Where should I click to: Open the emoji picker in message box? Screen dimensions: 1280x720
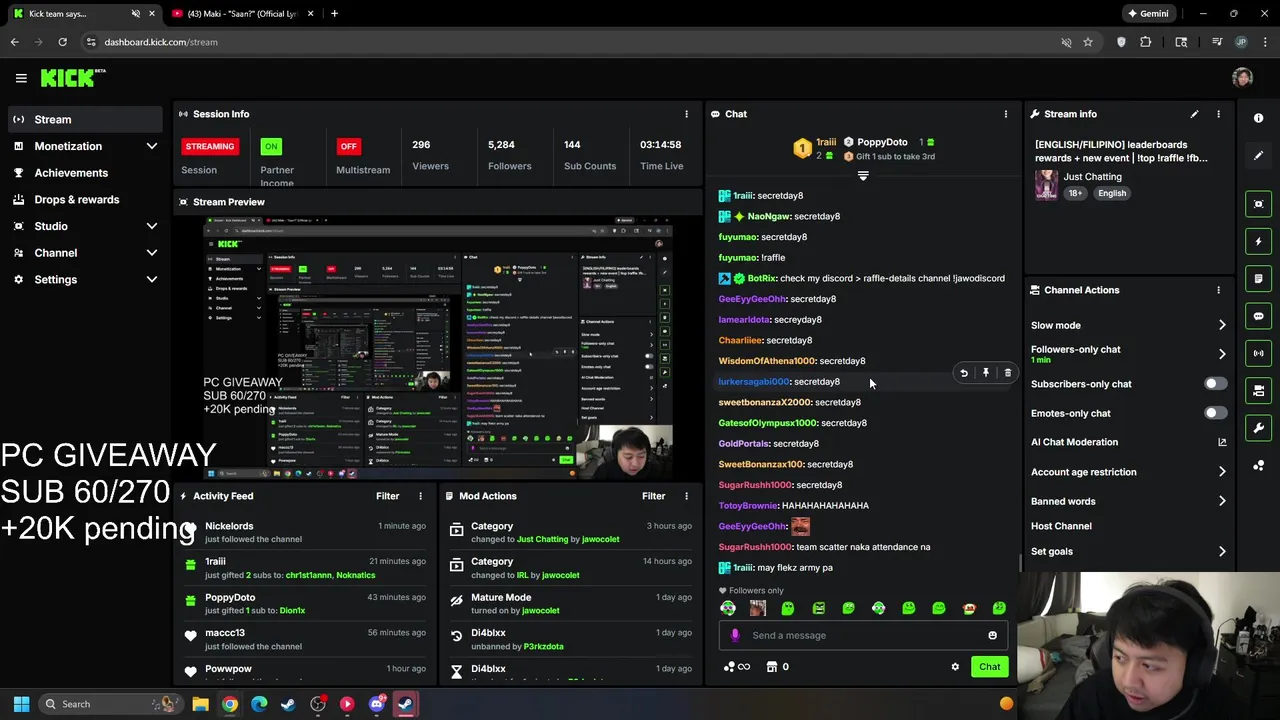tap(992, 635)
